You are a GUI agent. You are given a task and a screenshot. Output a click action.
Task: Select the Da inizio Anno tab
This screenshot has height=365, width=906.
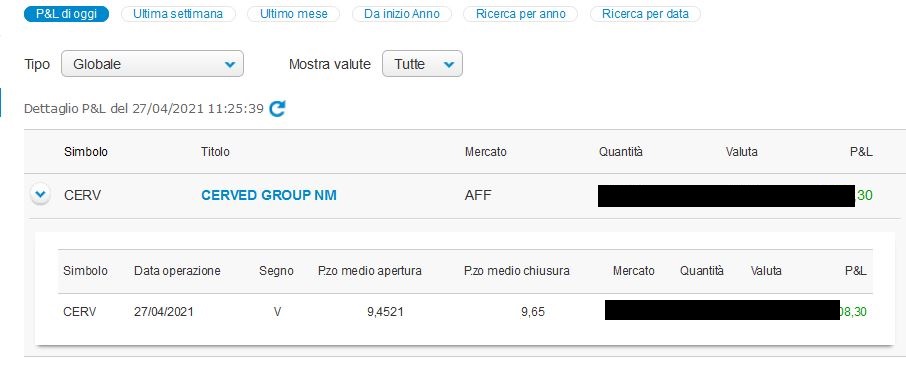[x=402, y=14]
